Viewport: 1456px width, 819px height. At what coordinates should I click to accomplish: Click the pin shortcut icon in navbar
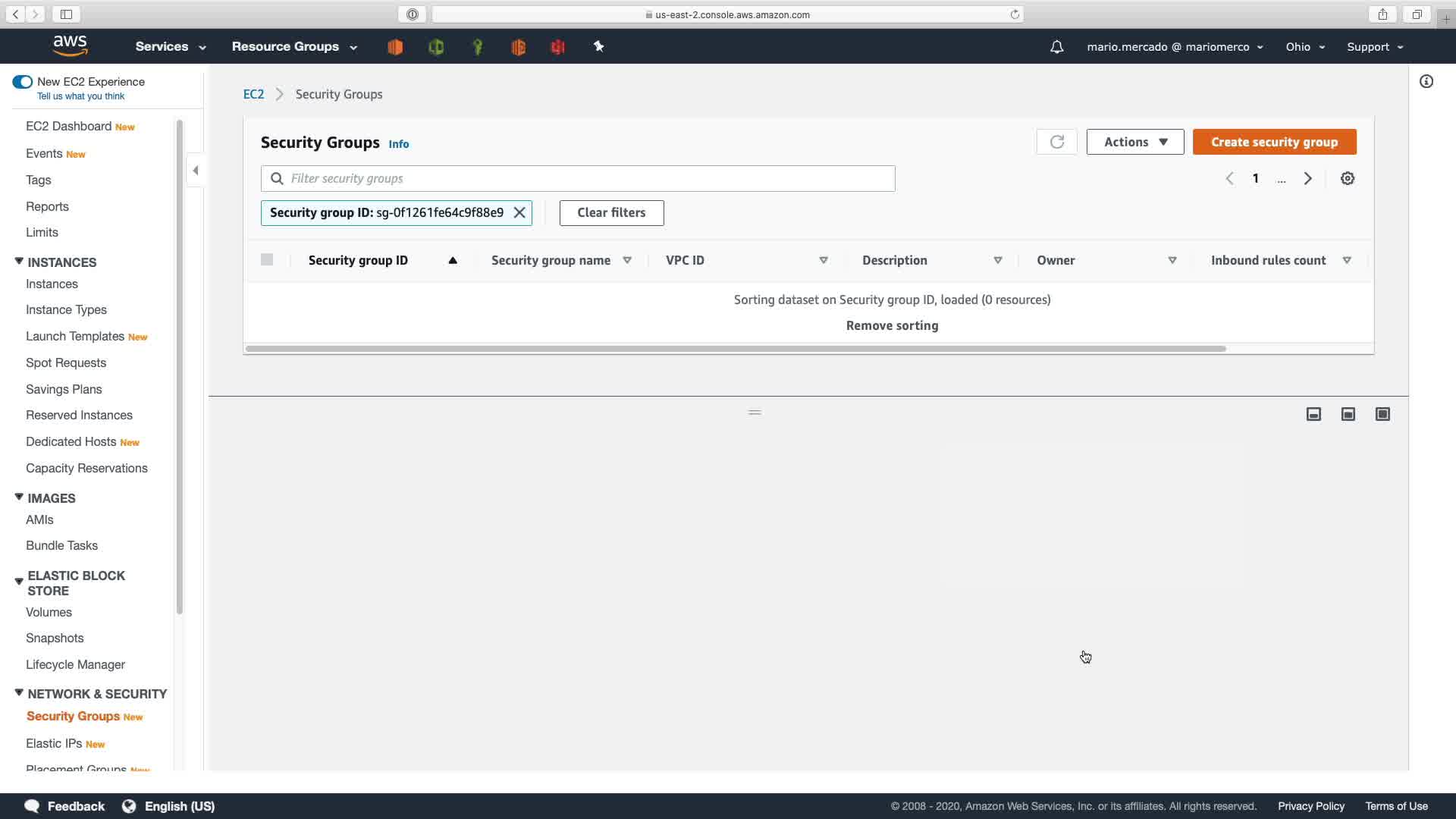tap(598, 47)
